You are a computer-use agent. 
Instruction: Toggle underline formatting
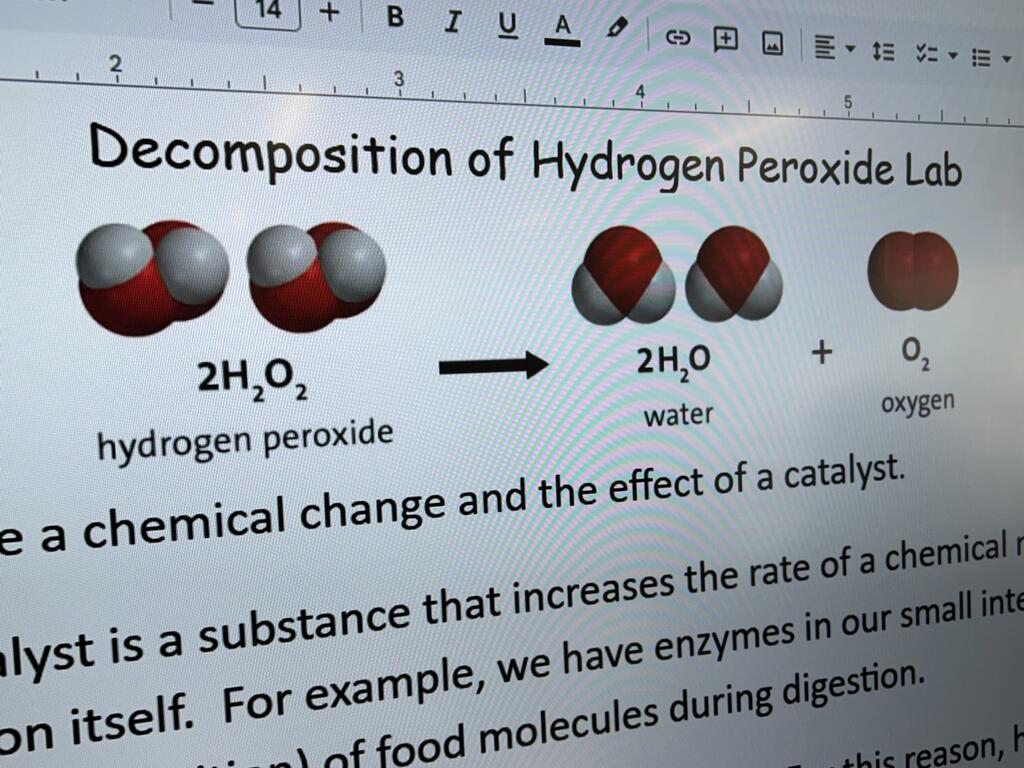click(x=508, y=25)
